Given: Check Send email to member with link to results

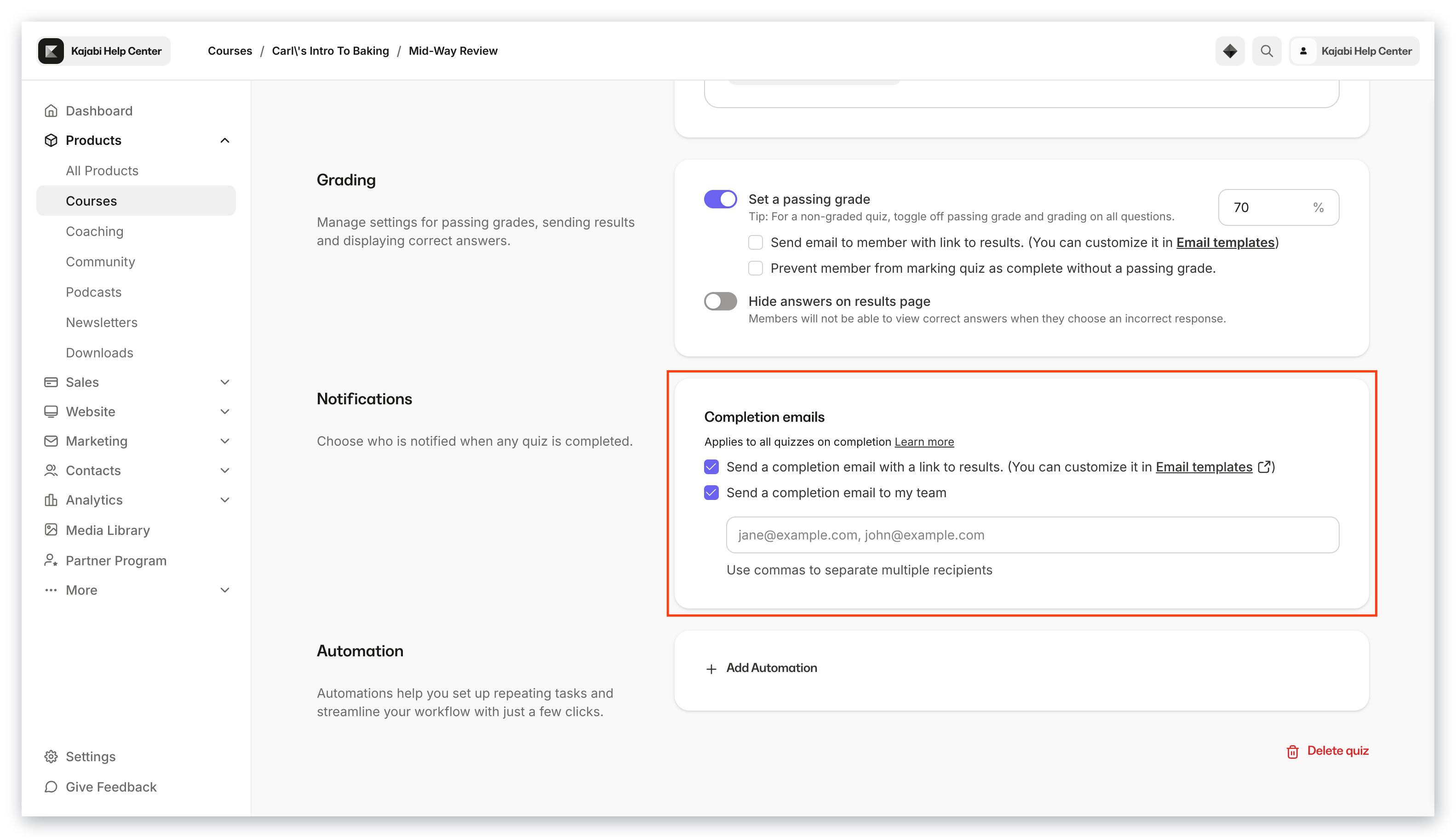Looking at the screenshot, I should click(x=756, y=242).
